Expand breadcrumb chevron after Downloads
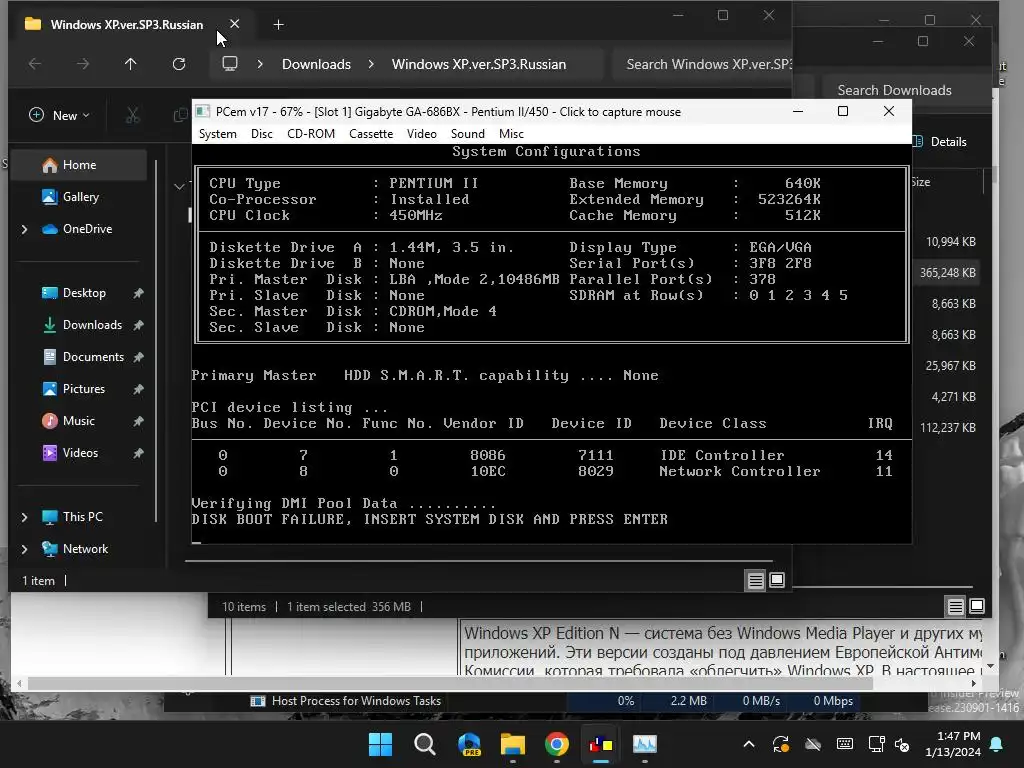Viewport: 1024px width, 768px height. tap(371, 64)
